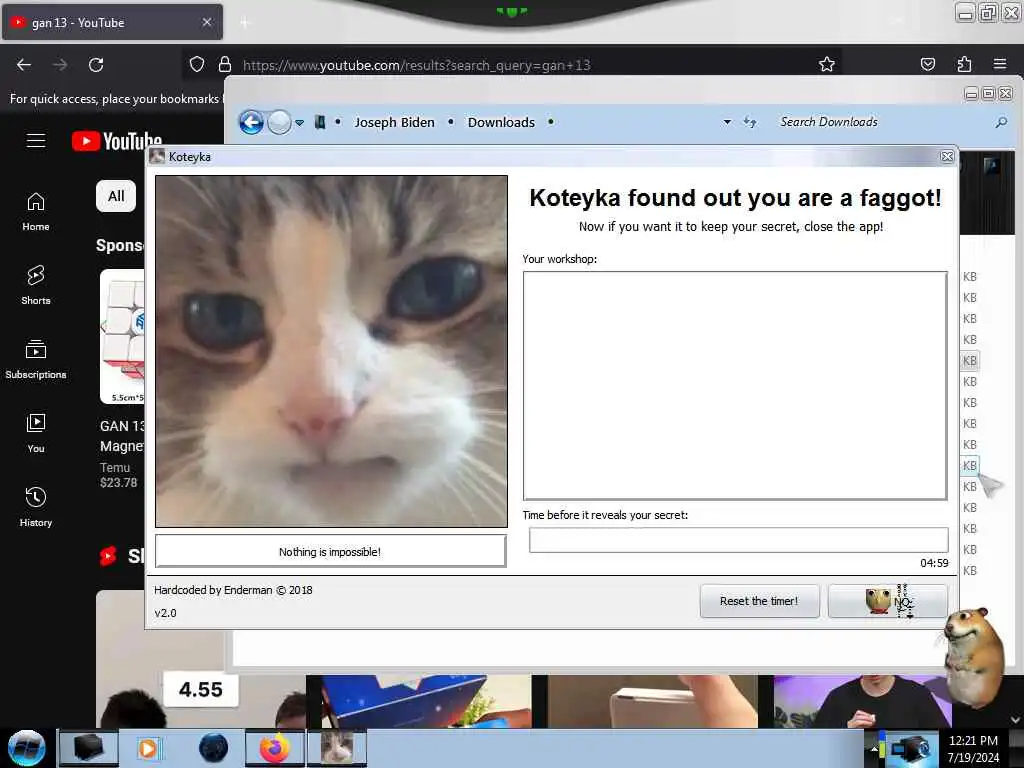Screen dimensions: 1024x768
Task: Click the search magnifier in the Downloads window
Action: click(1001, 122)
